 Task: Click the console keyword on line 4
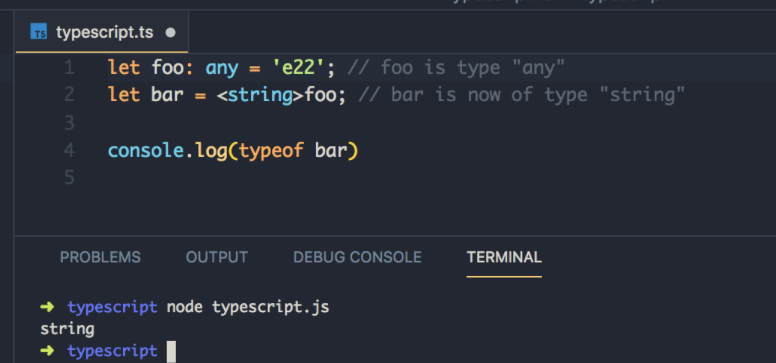[x=146, y=151]
